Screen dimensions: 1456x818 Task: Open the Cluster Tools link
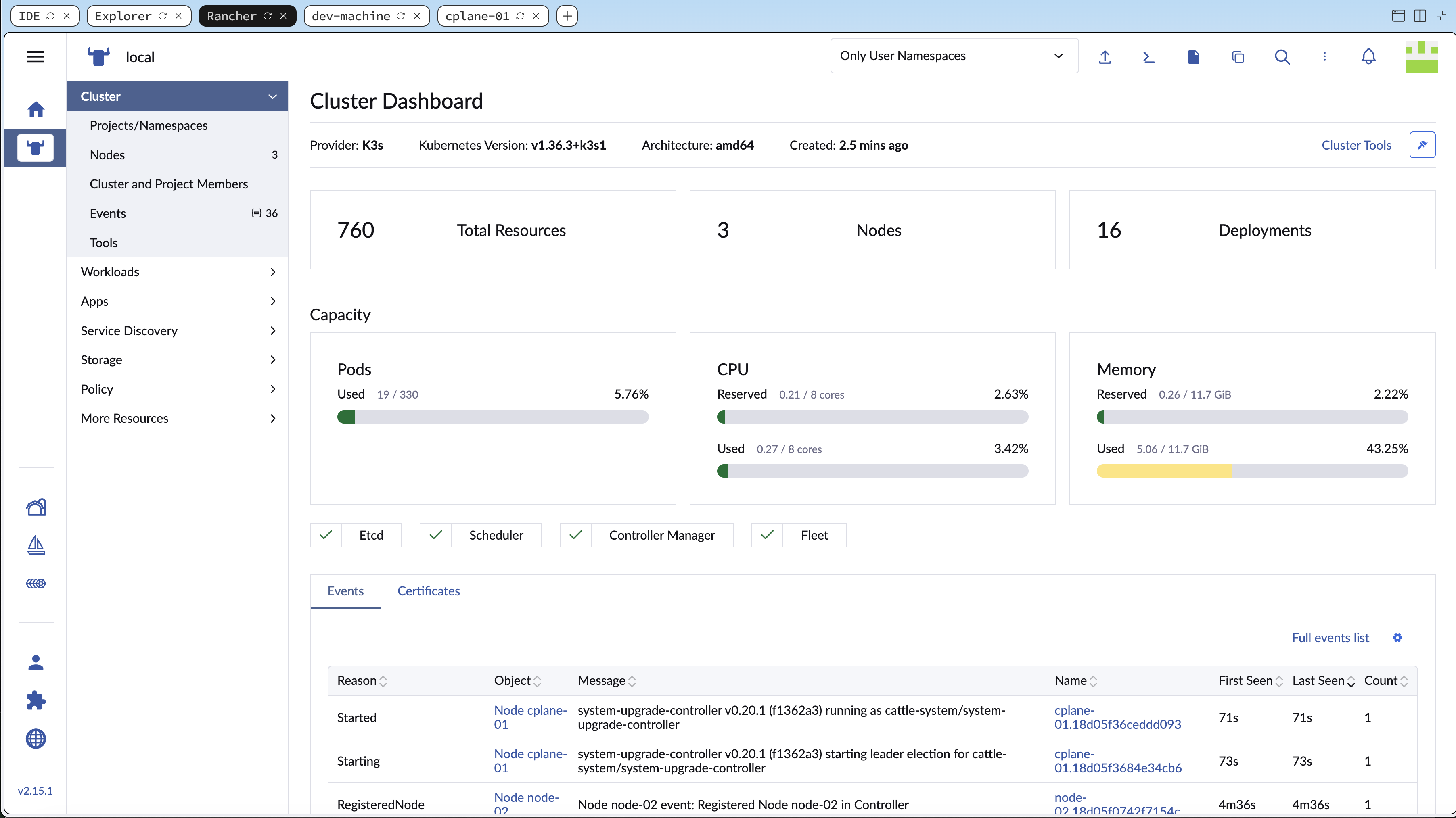(x=1356, y=145)
